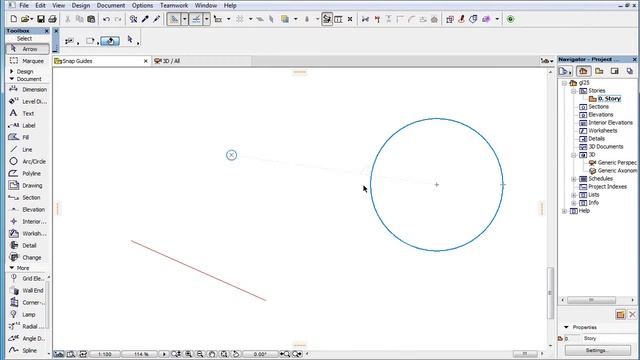Open Sections in the Navigator tree
Image resolution: width=640 pixels, height=360 pixels.
(598, 107)
